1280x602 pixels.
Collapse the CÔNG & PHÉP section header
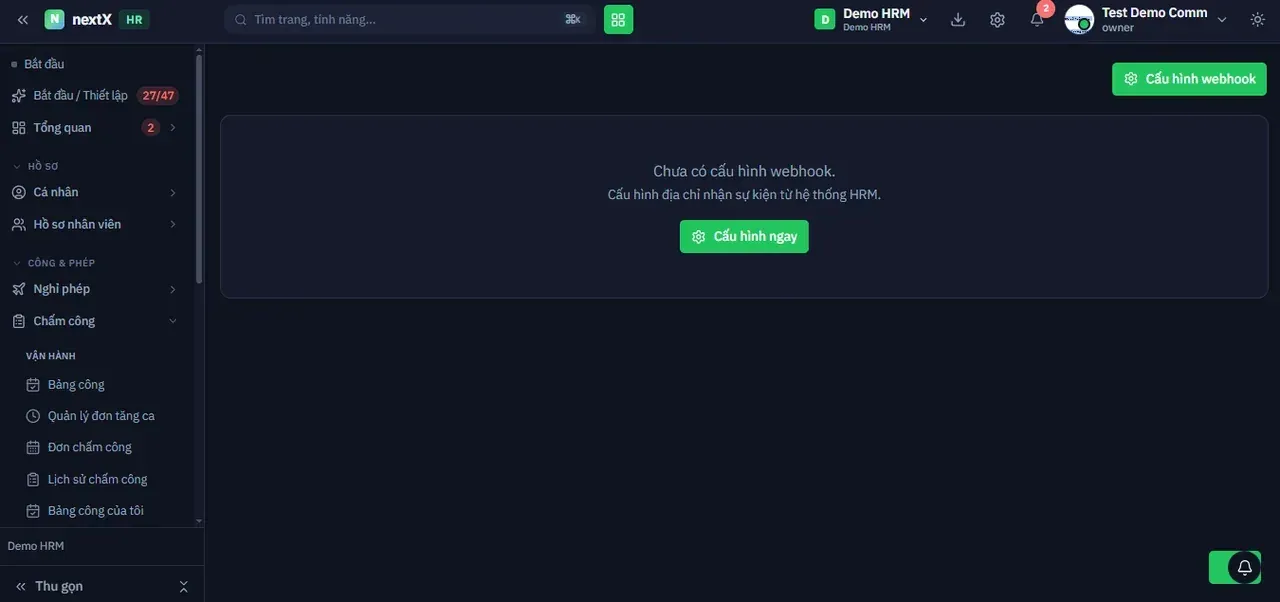click(x=61, y=263)
